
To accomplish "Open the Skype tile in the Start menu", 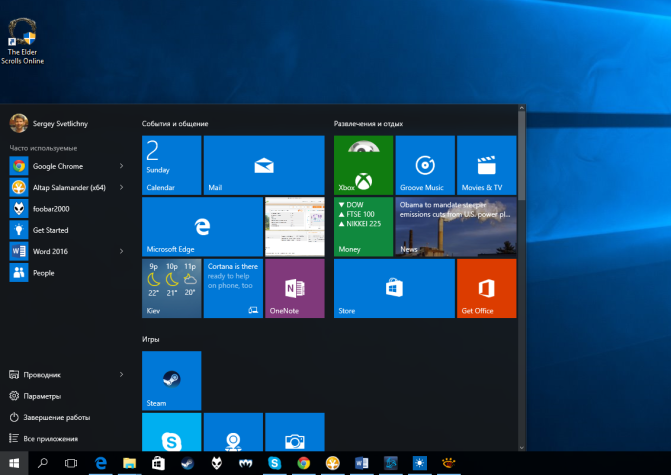I will click(172, 432).
